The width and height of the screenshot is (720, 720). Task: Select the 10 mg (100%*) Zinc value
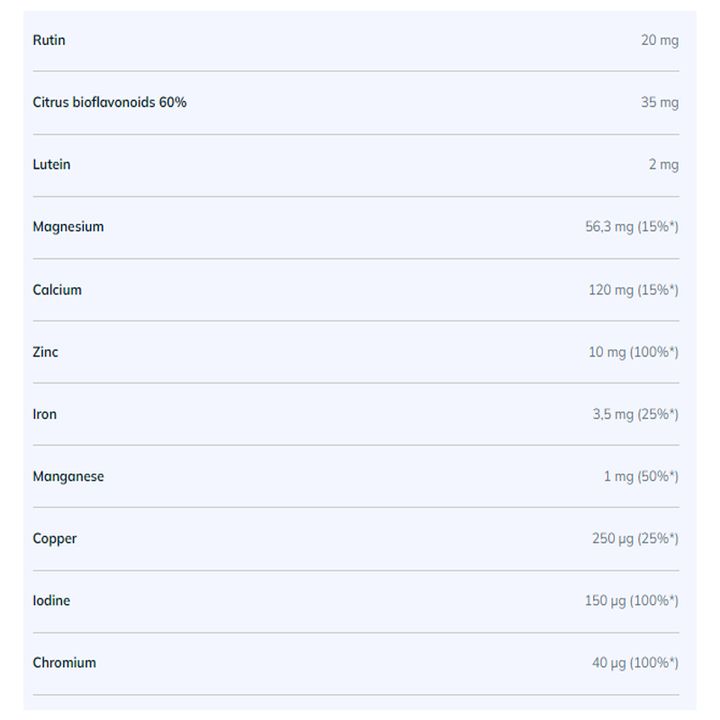[634, 352]
